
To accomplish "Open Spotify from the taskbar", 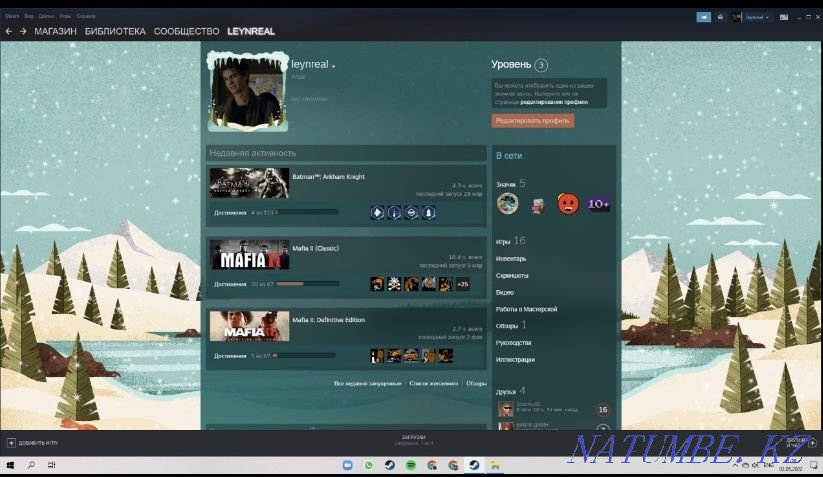I will [x=411, y=465].
